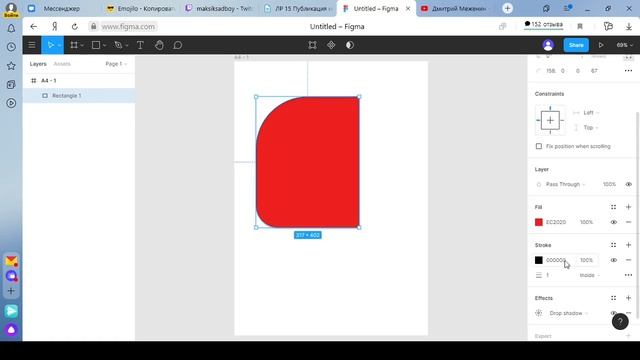
Task: Switch to the maksiksadboy Twitch browser tab
Action: (x=220, y=8)
